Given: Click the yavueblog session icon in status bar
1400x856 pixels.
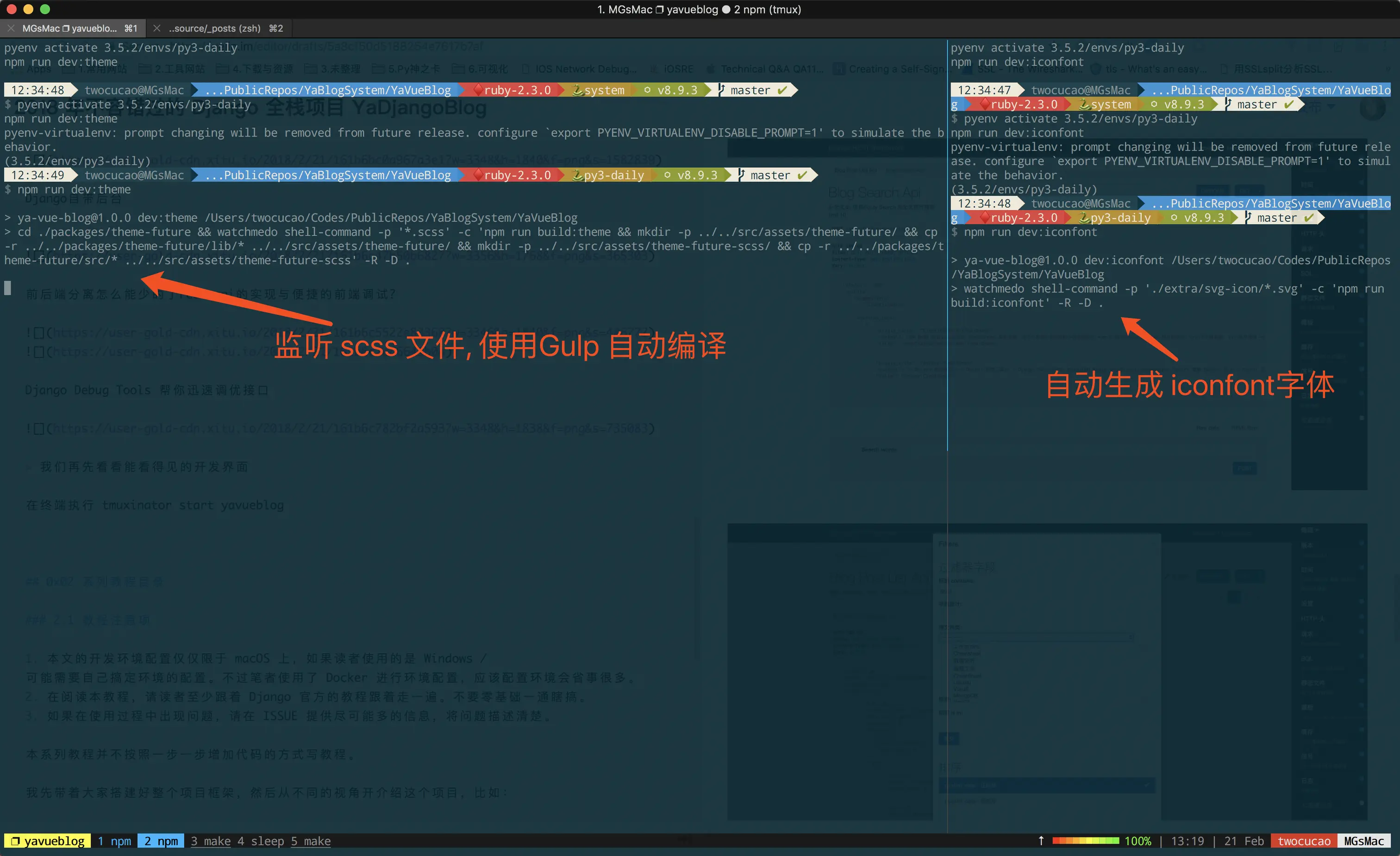Looking at the screenshot, I should (15, 841).
